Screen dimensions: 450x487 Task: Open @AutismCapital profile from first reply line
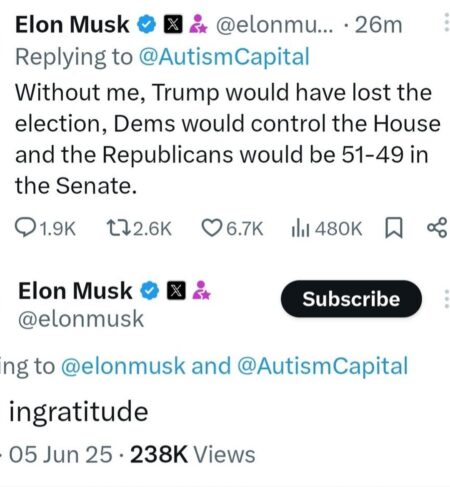[224, 57]
